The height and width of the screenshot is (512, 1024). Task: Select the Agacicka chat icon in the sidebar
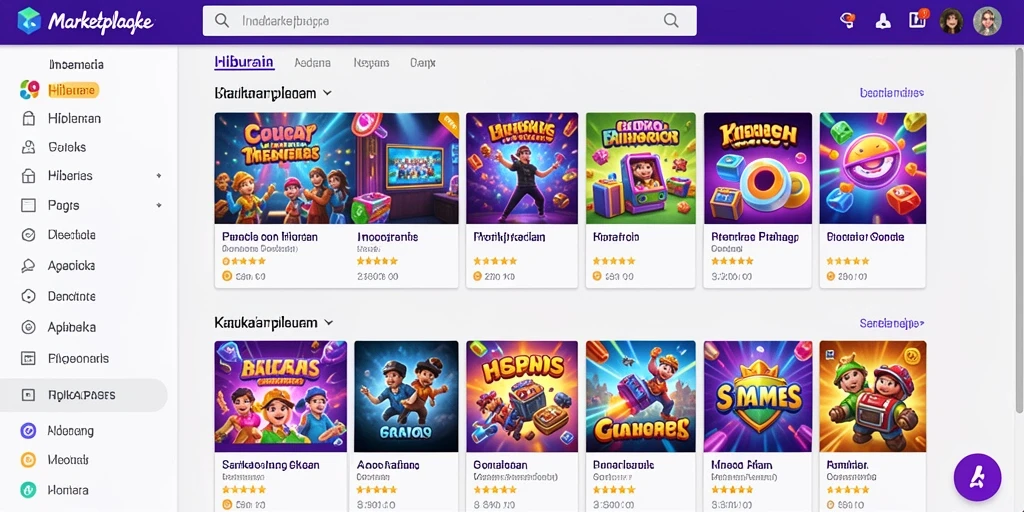pos(28,266)
